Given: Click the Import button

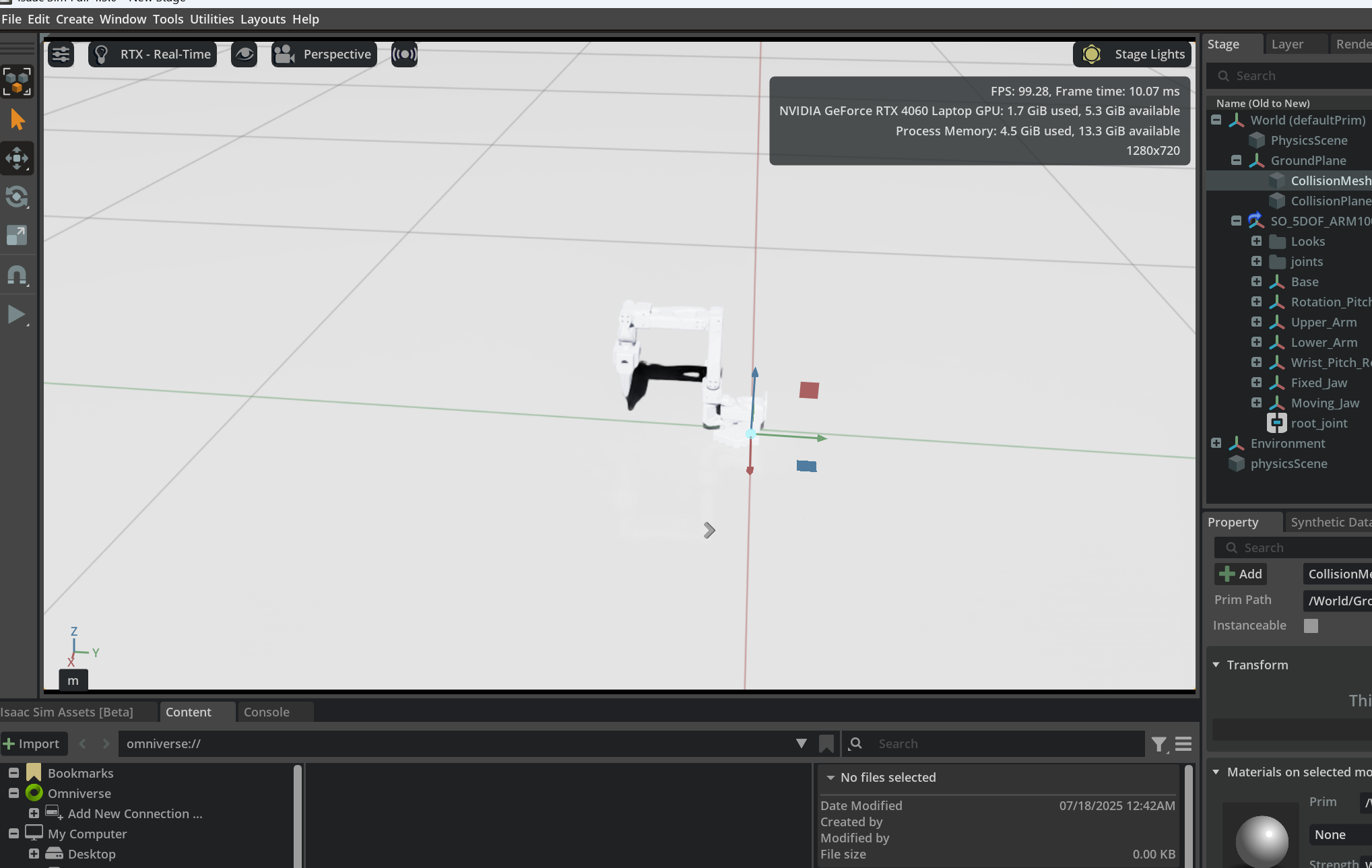Looking at the screenshot, I should [33, 743].
